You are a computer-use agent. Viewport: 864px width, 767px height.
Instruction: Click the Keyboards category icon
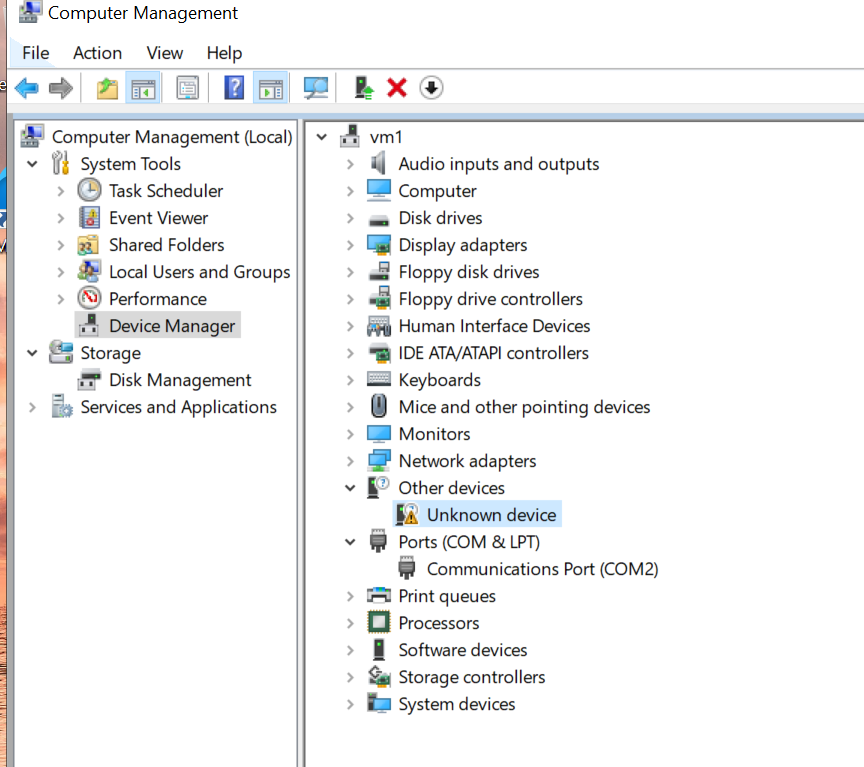tap(379, 380)
